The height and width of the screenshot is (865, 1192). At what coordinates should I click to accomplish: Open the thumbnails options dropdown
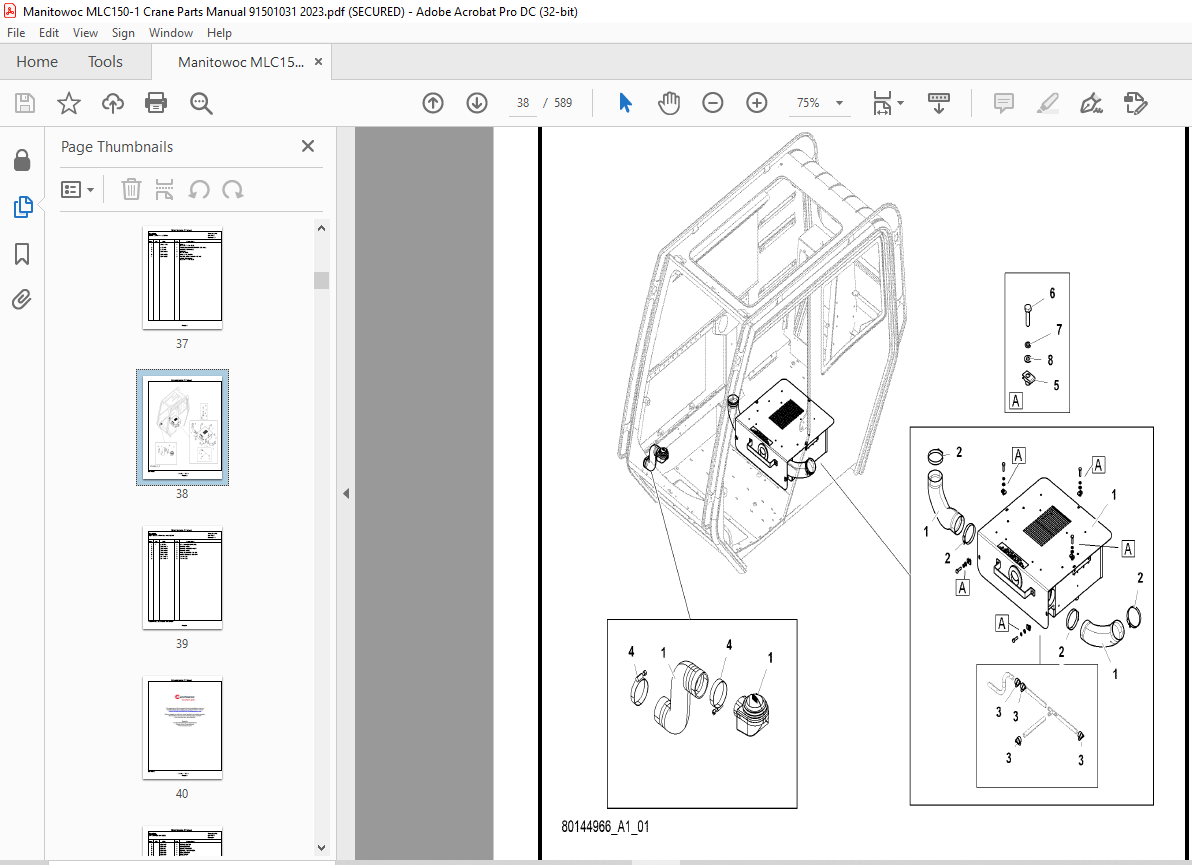(78, 189)
